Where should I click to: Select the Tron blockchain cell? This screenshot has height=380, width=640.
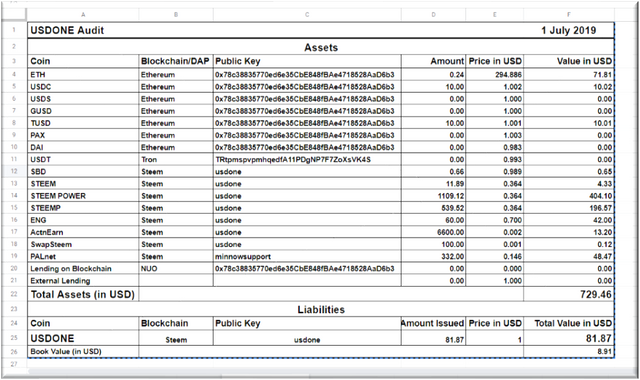tap(176, 160)
